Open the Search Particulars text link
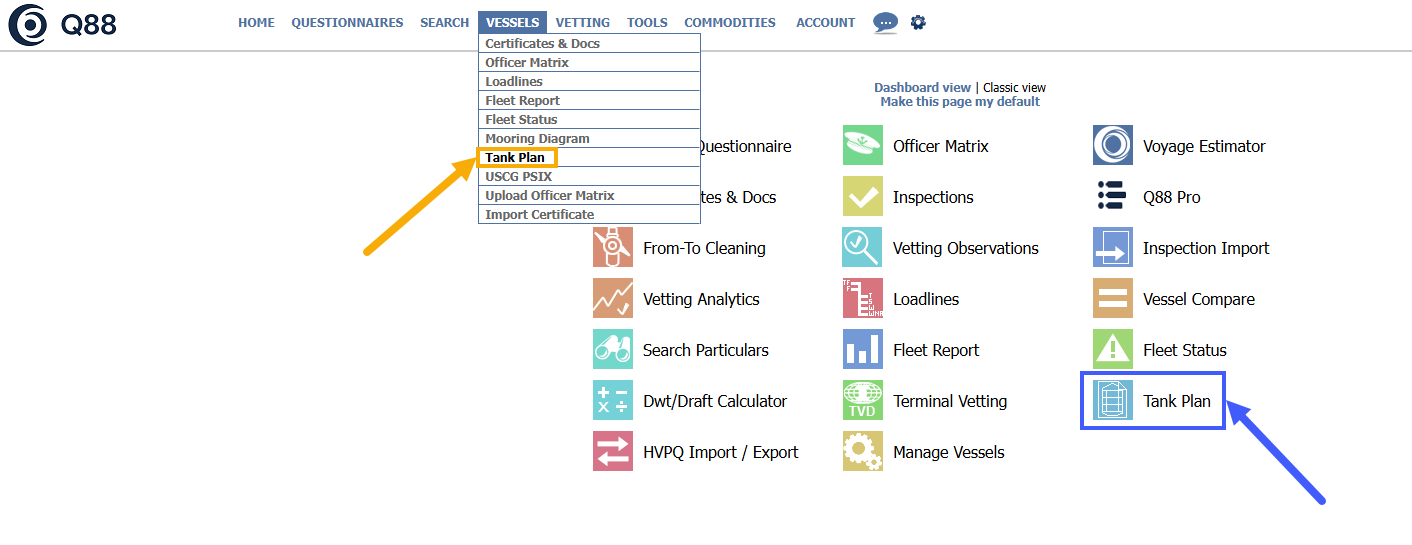 tap(706, 350)
